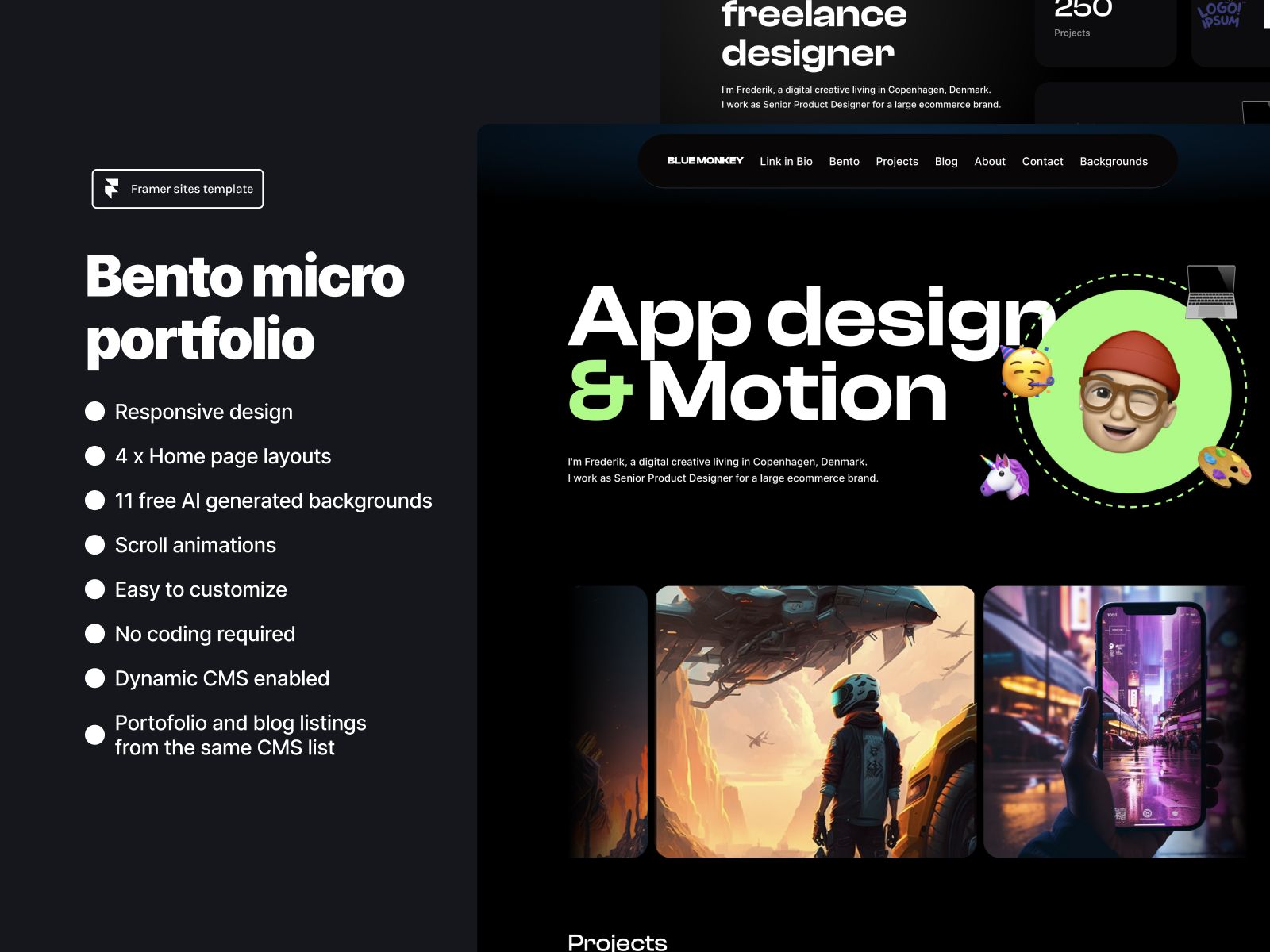Viewport: 1270px width, 952px height.
Task: Open the helmeted rider spaceship thumbnail
Action: pos(815,722)
